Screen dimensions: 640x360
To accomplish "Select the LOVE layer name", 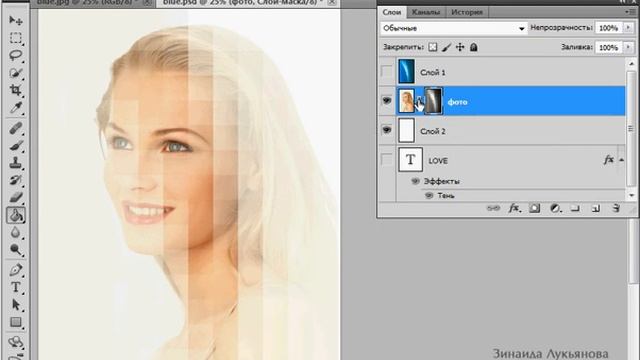I will click(438, 161).
